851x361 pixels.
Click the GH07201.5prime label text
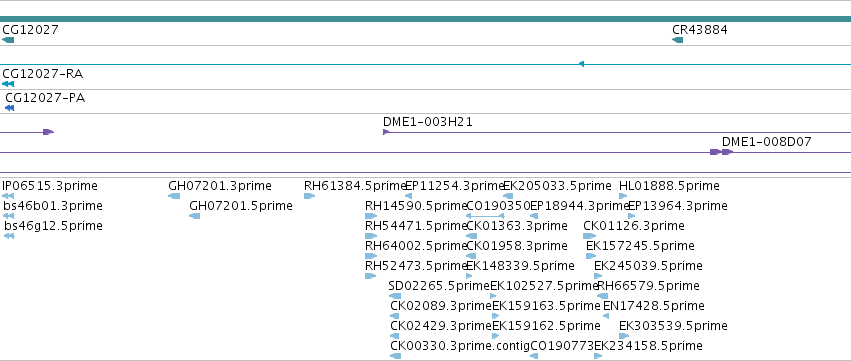pos(241,206)
